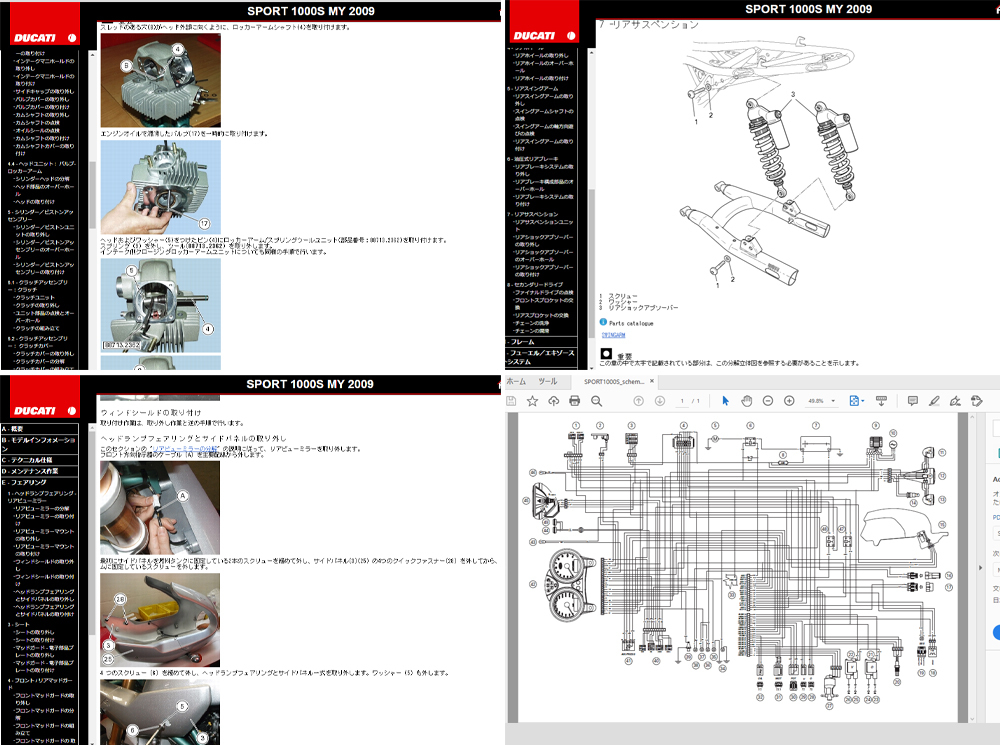Viewport: 1000px width, 745px height.
Task: Click the cylinder head photo labeled B and 4
Action: pos(161,80)
